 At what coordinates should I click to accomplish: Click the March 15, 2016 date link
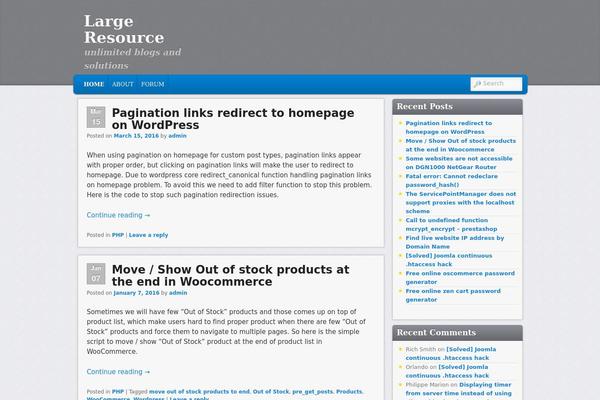point(136,136)
